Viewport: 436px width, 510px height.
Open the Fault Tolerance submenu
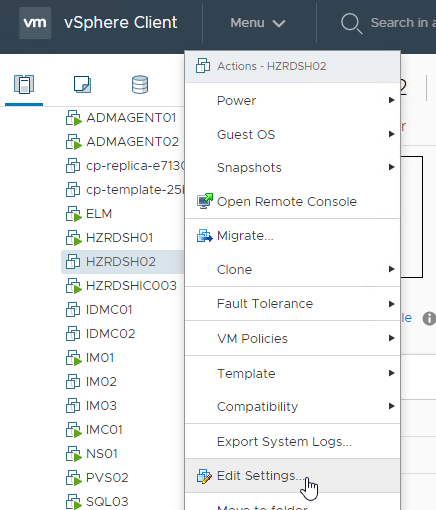click(x=293, y=304)
